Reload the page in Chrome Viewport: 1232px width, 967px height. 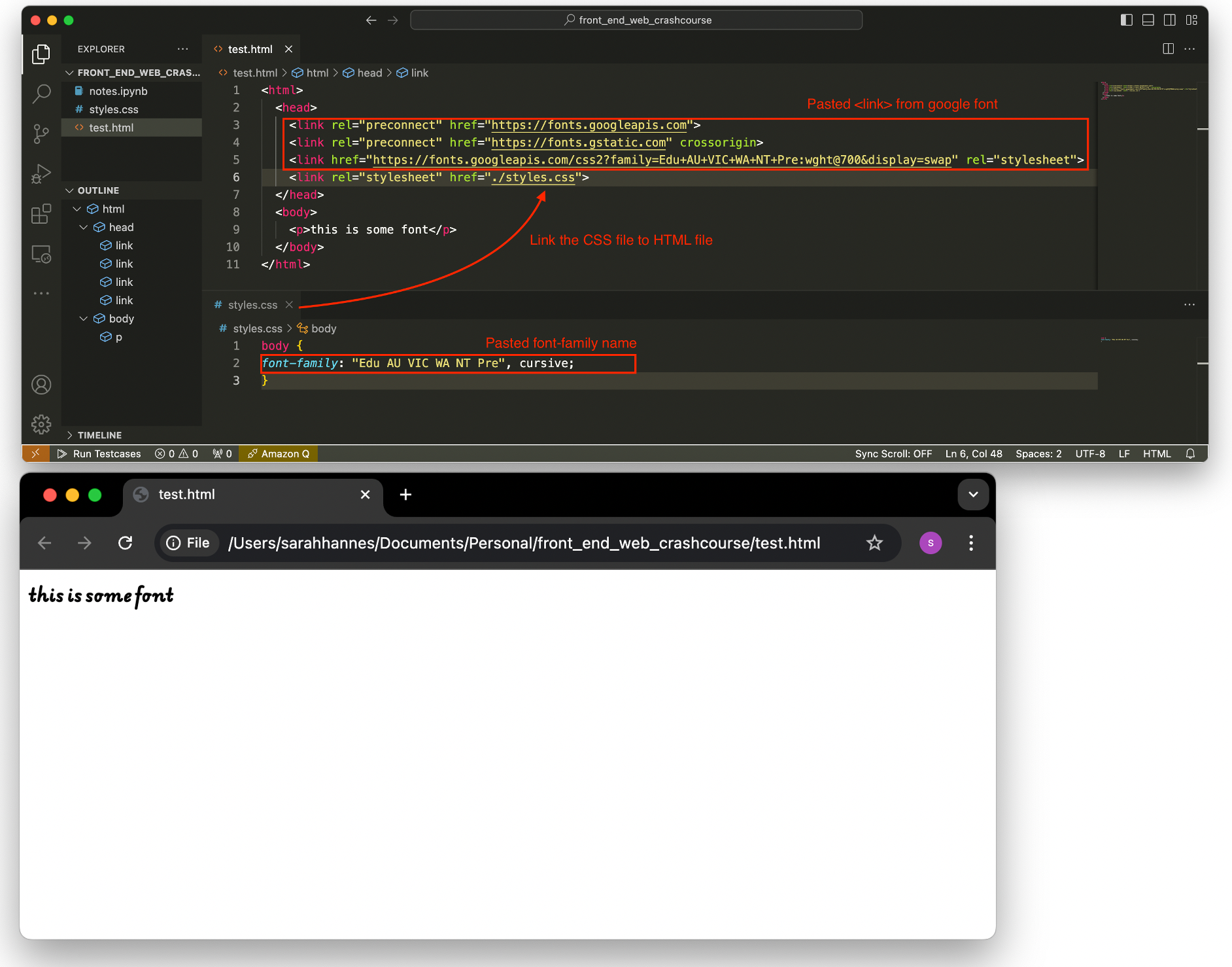tap(125, 543)
